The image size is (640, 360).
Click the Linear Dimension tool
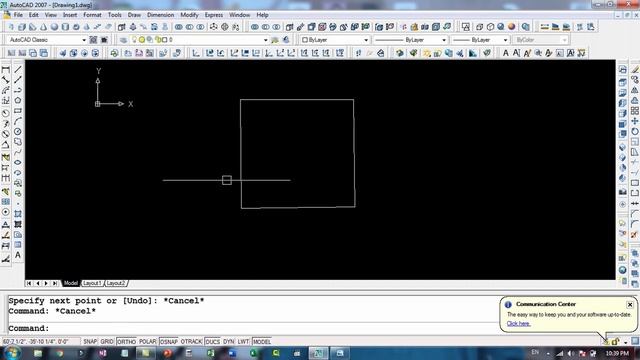[6, 70]
